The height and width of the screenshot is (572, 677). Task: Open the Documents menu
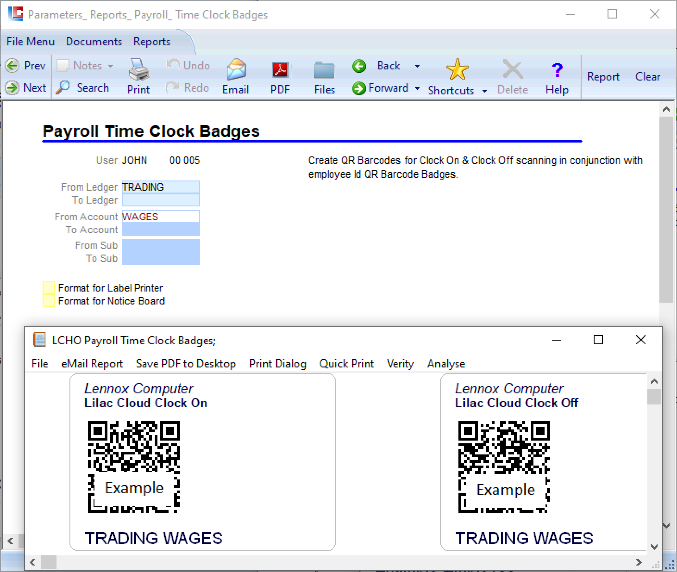tap(94, 41)
